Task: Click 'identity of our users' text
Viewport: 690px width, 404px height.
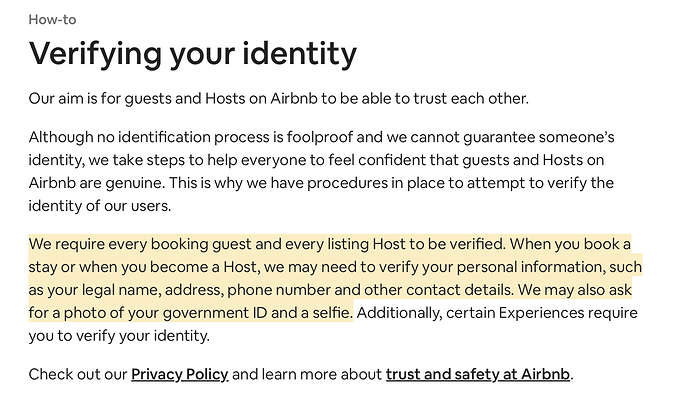Action: [x=99, y=206]
